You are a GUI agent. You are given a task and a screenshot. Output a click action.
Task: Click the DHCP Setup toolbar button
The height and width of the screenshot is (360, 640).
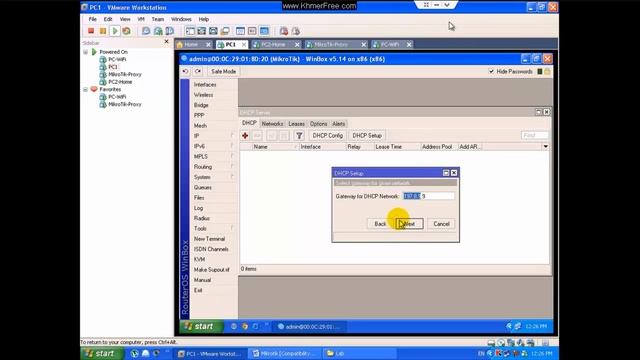pyautogui.click(x=367, y=136)
